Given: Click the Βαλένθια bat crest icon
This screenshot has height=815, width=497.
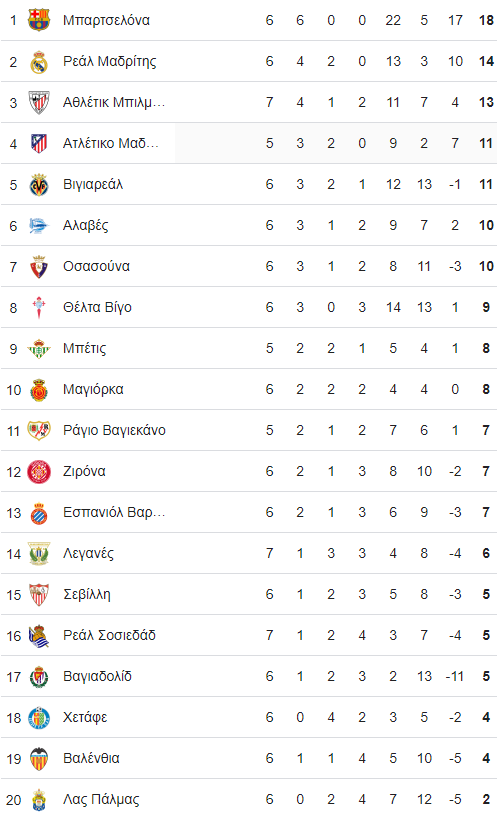Looking at the screenshot, I should click(x=38, y=759).
